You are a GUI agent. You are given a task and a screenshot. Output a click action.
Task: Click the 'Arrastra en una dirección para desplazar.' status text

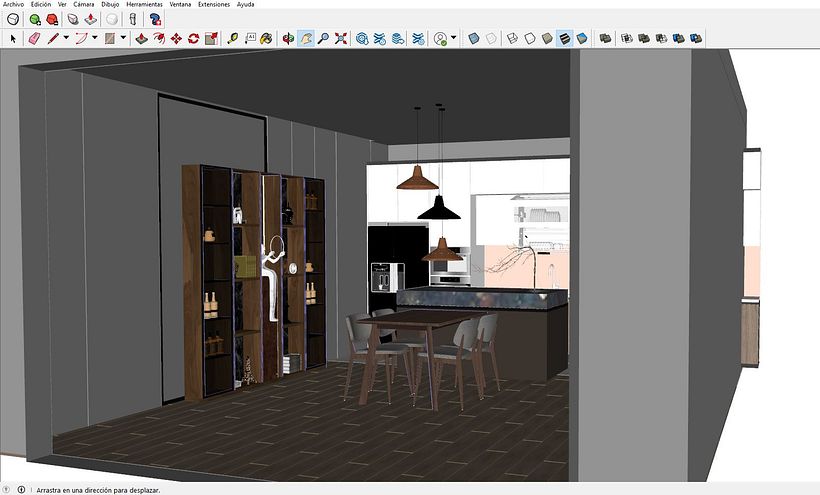(98, 490)
